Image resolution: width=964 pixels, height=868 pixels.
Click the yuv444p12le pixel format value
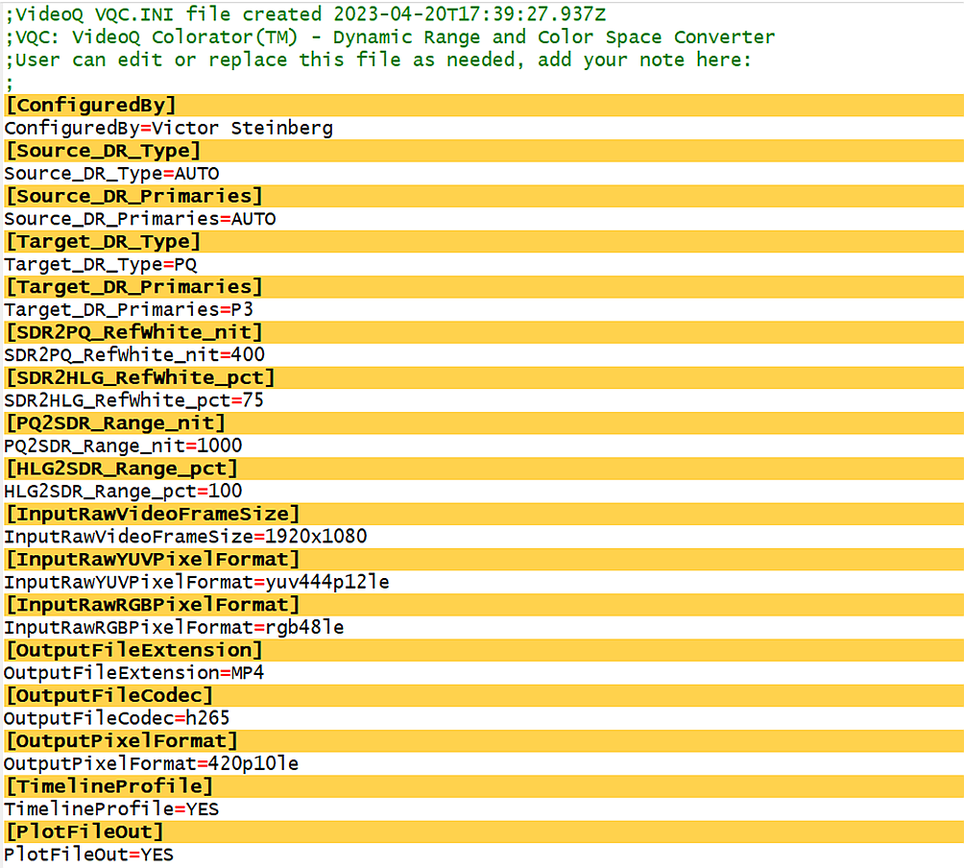pyautogui.click(x=326, y=582)
